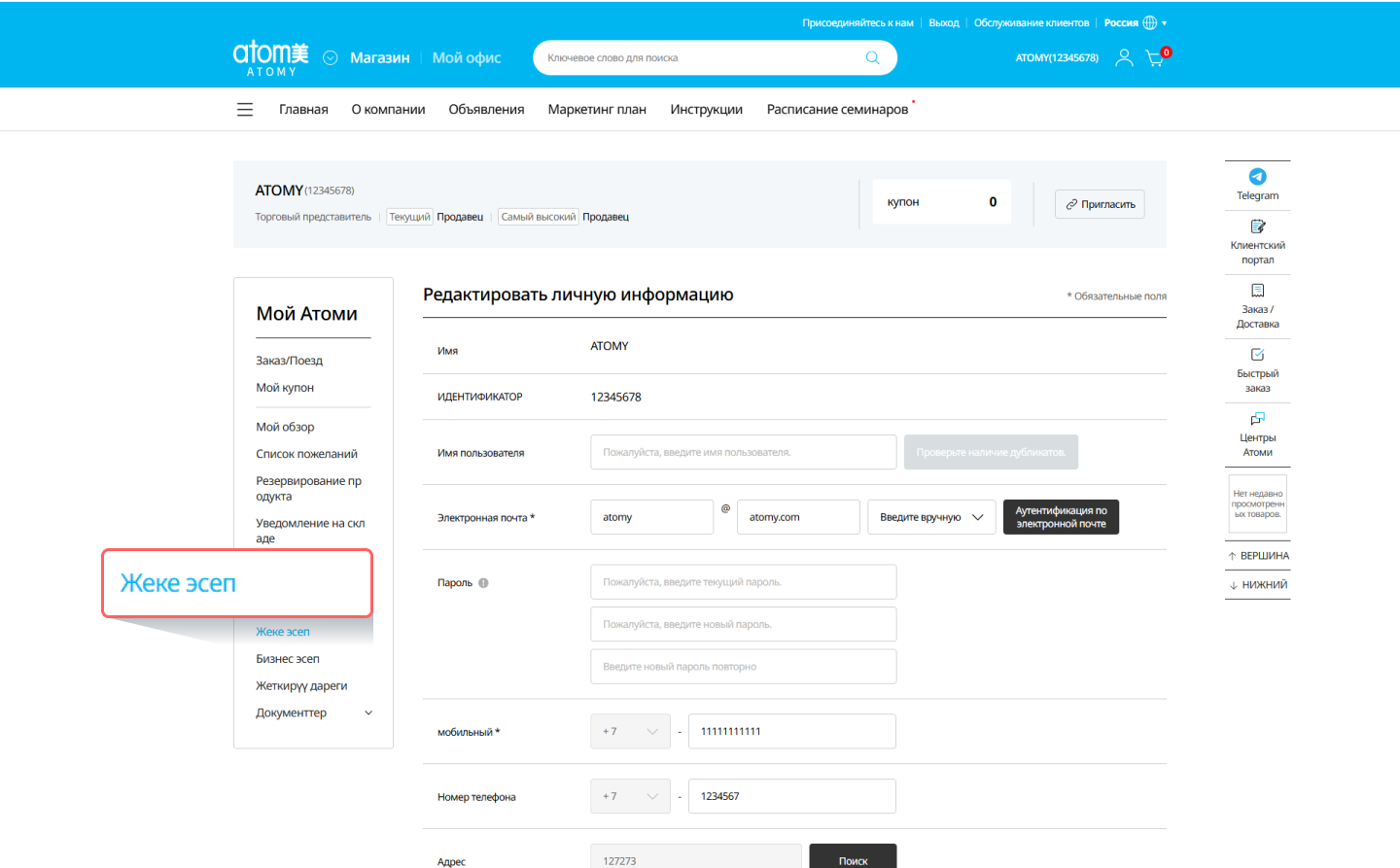Open Мой обзор in the sidebar

(285, 427)
